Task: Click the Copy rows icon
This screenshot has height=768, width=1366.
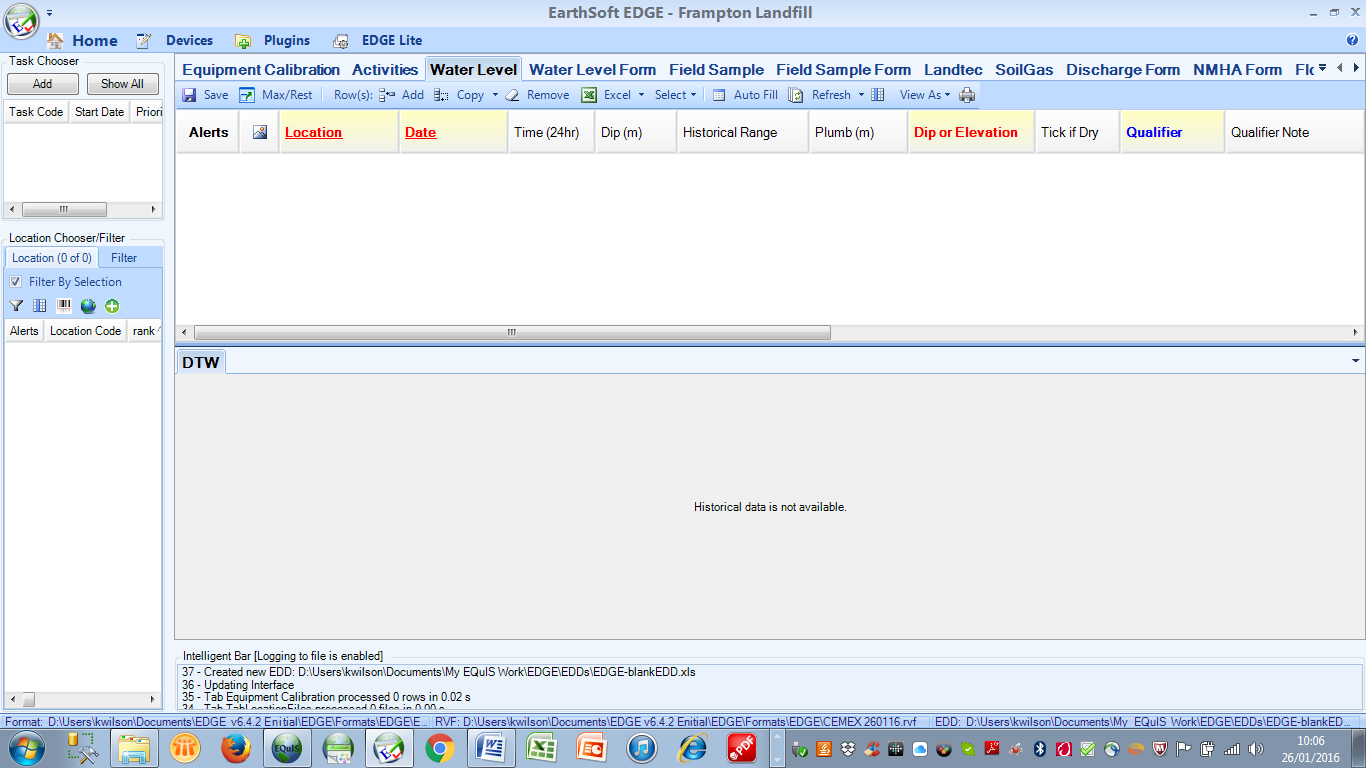Action: pos(441,95)
